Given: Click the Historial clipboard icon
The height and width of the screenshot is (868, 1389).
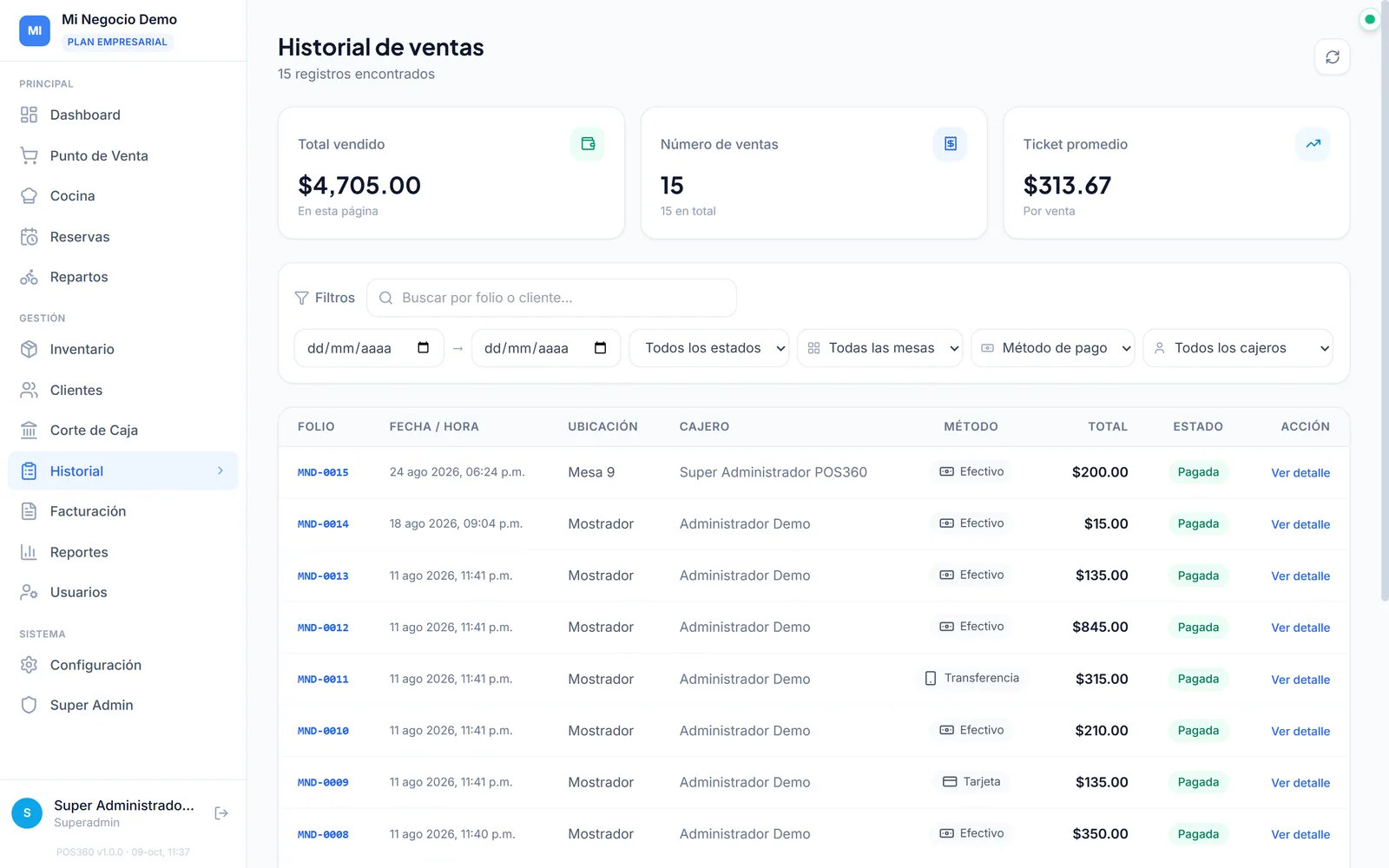Looking at the screenshot, I should click(29, 471).
